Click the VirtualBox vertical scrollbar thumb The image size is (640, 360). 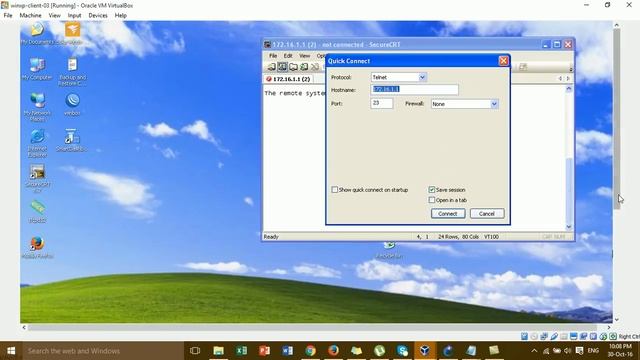616,118
